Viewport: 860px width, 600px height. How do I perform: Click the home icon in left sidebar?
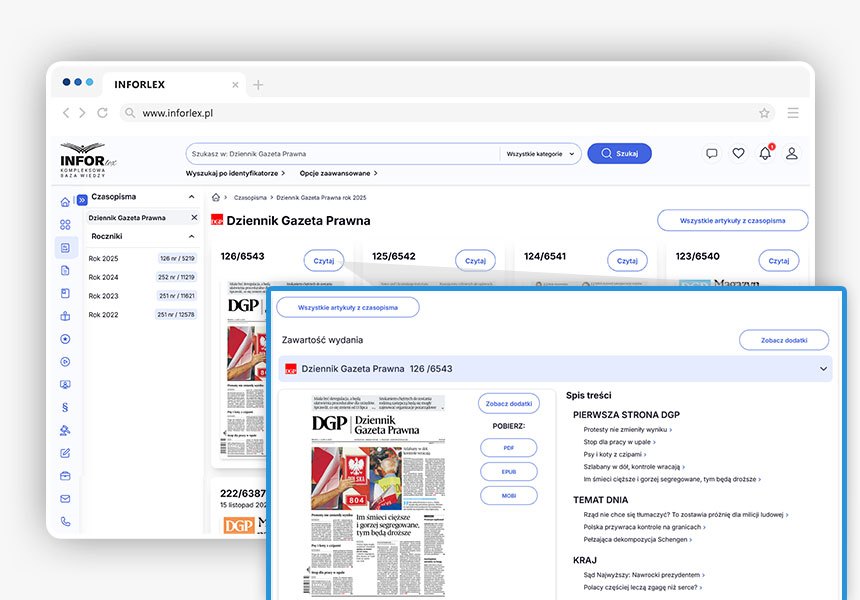(66, 202)
